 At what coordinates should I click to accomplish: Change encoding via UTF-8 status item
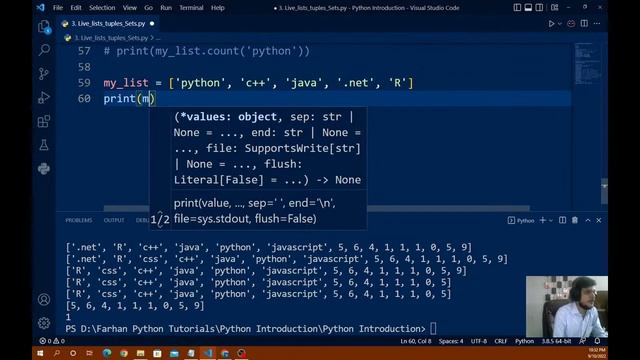(x=479, y=341)
